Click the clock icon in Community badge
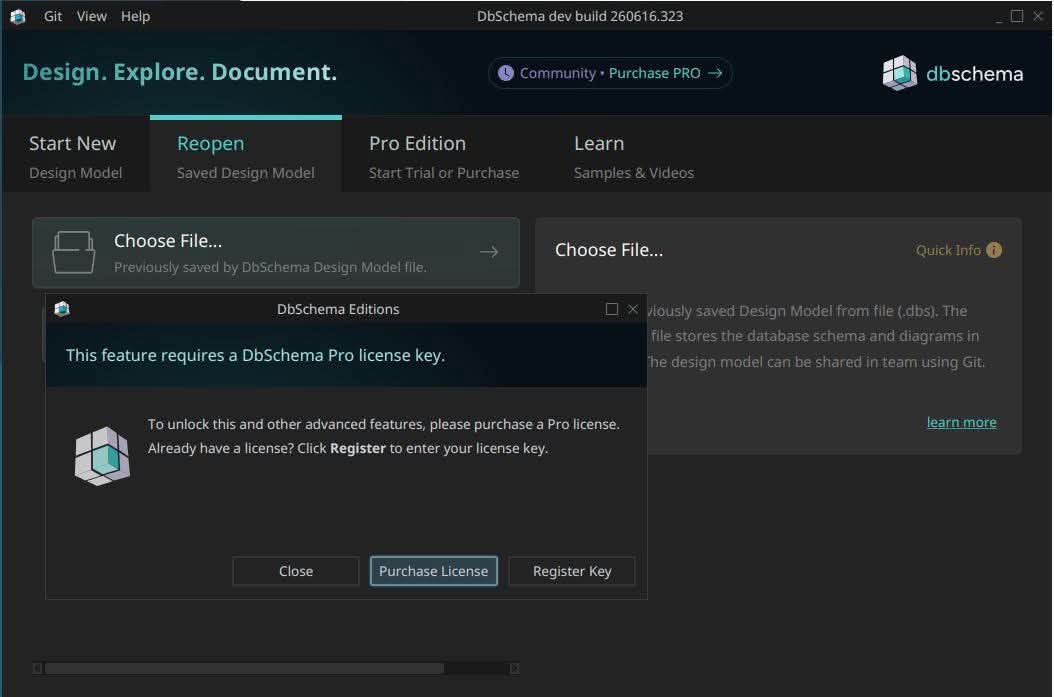 tap(505, 73)
